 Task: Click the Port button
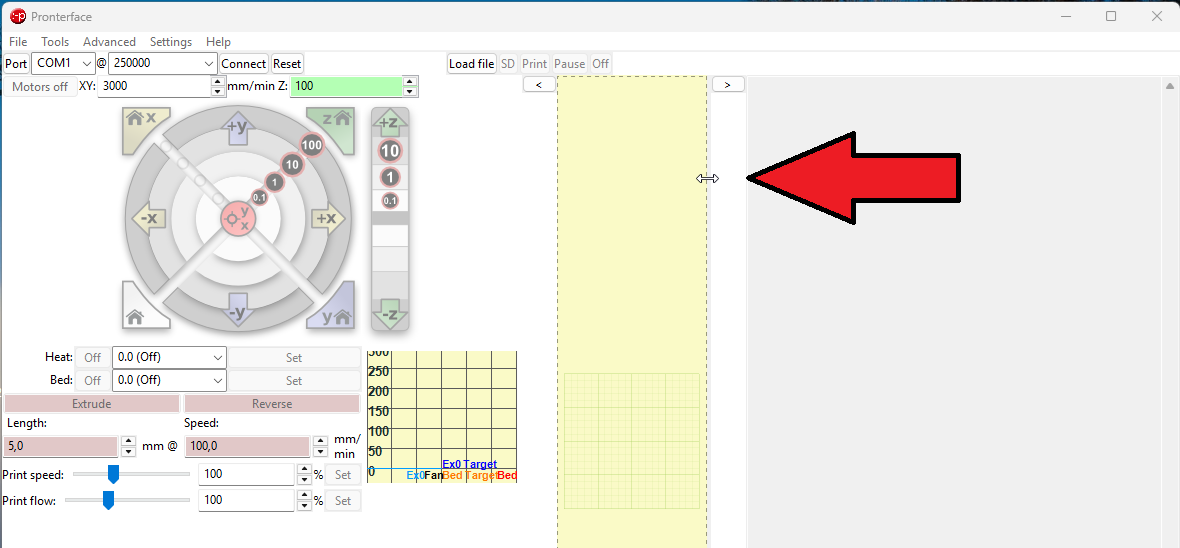click(x=17, y=64)
